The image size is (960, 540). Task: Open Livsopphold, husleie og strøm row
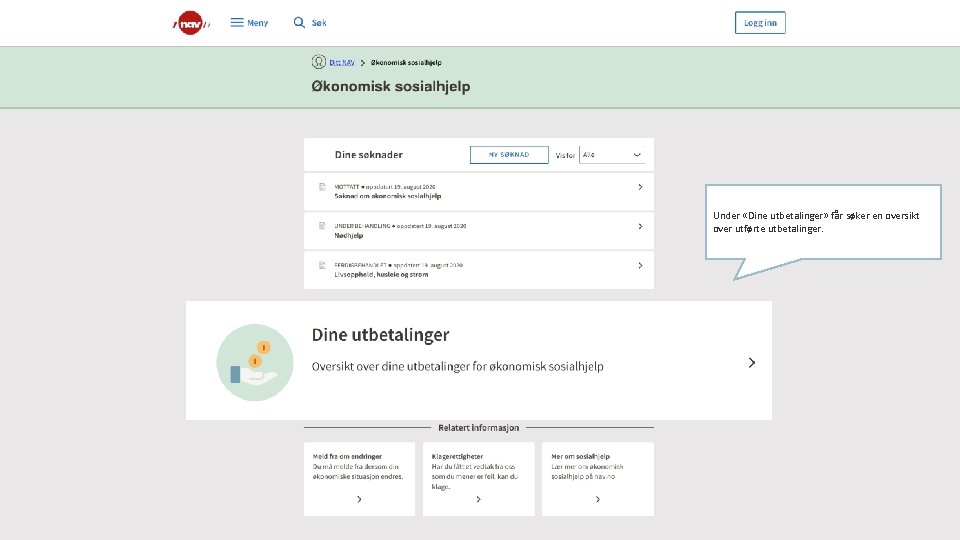coord(479,270)
